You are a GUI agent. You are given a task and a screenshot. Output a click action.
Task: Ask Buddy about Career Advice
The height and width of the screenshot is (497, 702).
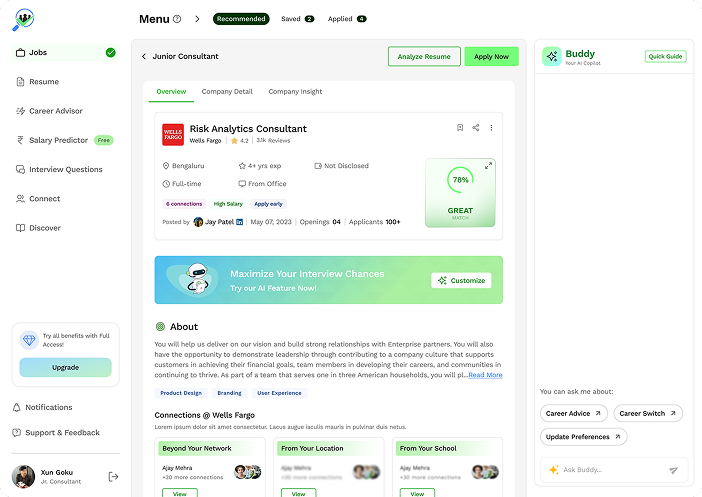pyautogui.click(x=574, y=413)
